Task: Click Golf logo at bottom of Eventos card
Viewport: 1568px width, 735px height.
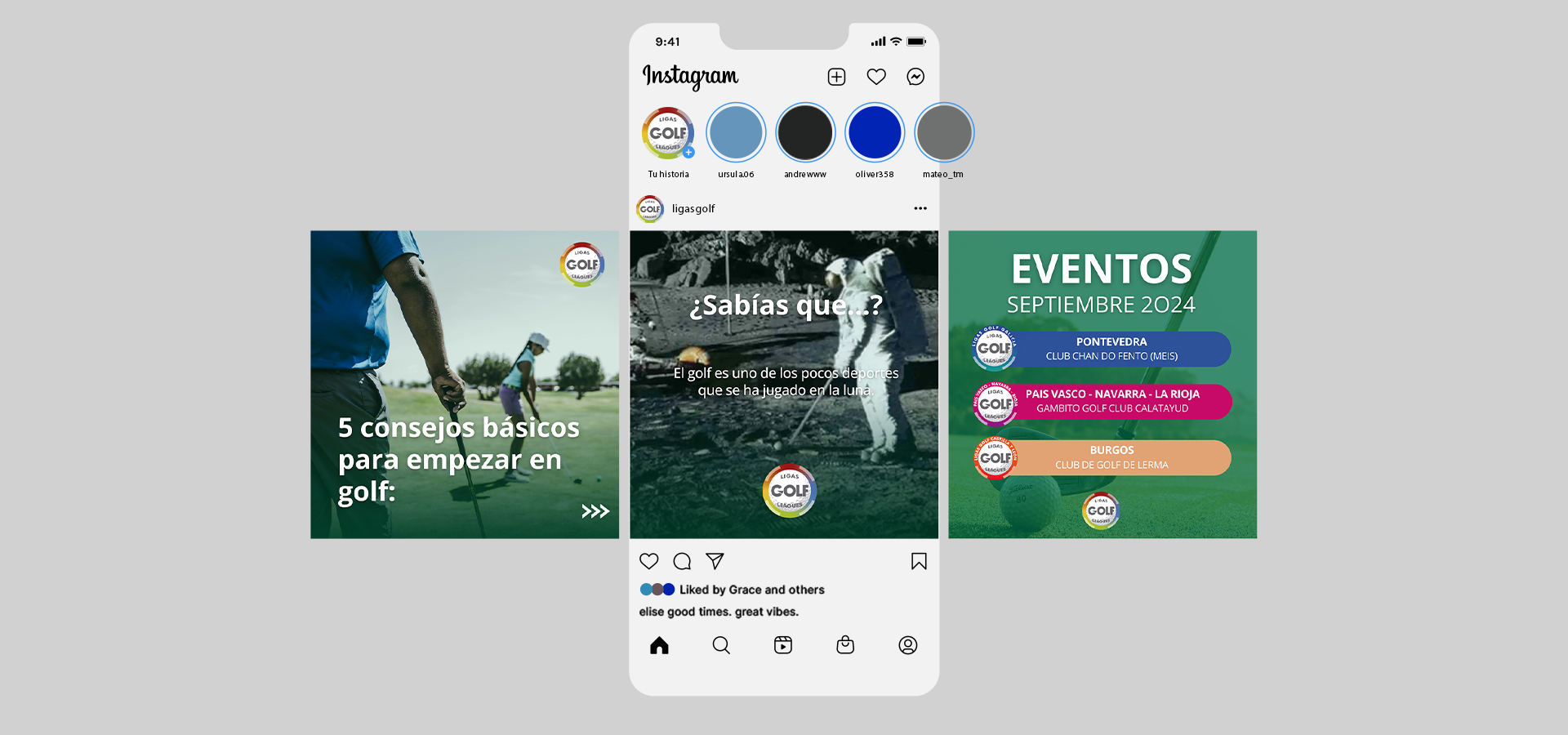Action: (x=1101, y=510)
